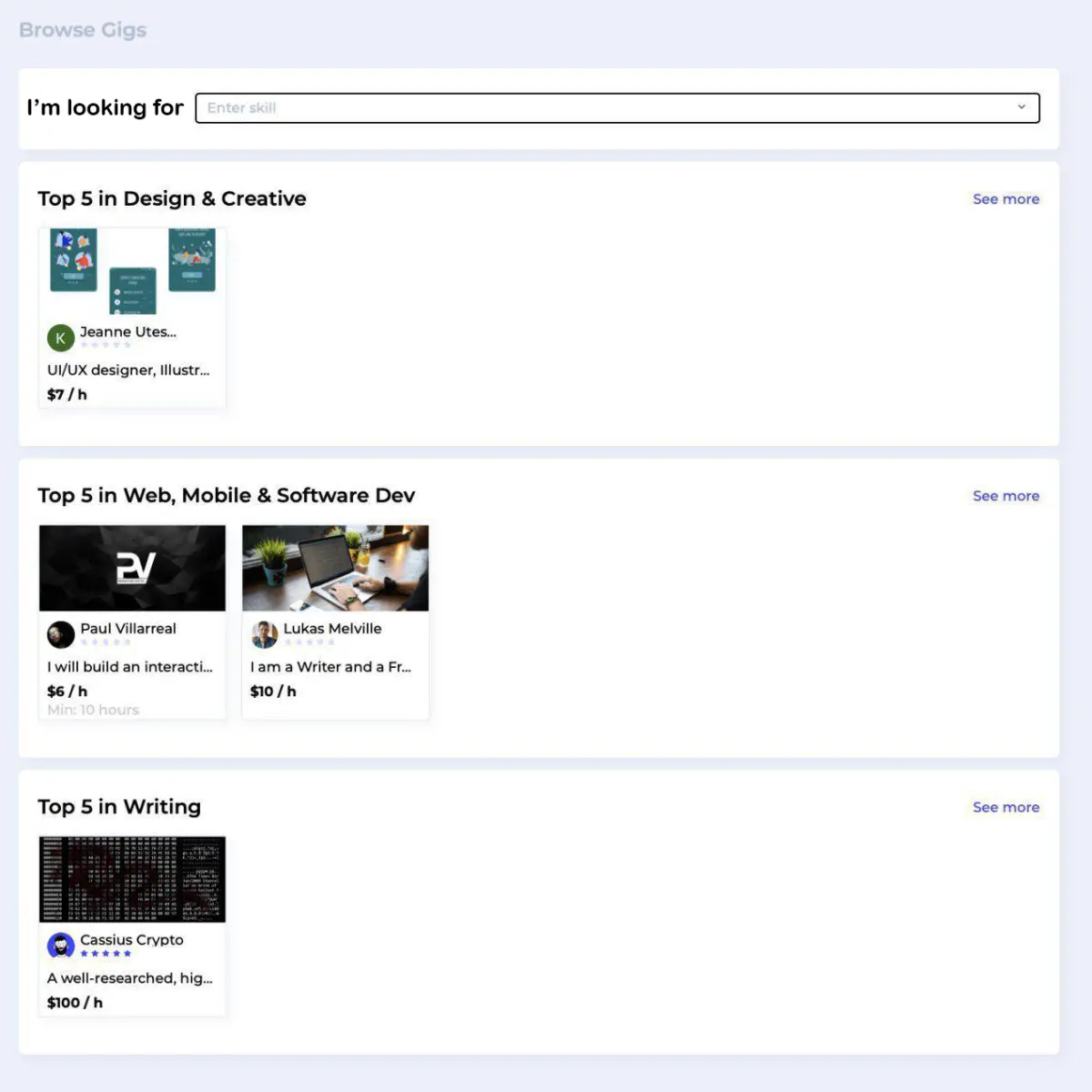This screenshot has width=1092, height=1092.
Task: Open Jeanne Utes gig thumbnail image
Action: click(x=132, y=271)
